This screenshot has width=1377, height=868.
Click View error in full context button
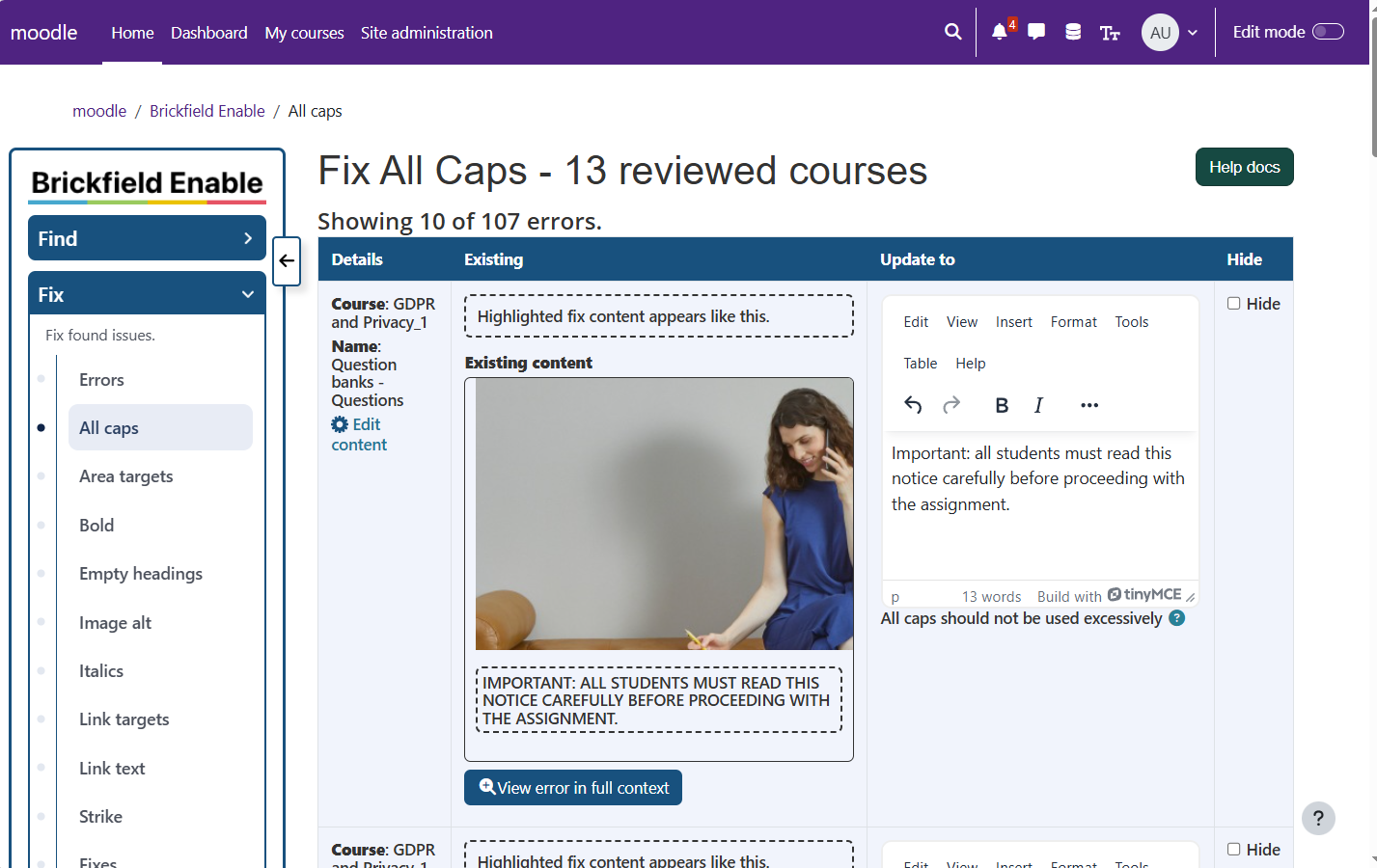[573, 788]
